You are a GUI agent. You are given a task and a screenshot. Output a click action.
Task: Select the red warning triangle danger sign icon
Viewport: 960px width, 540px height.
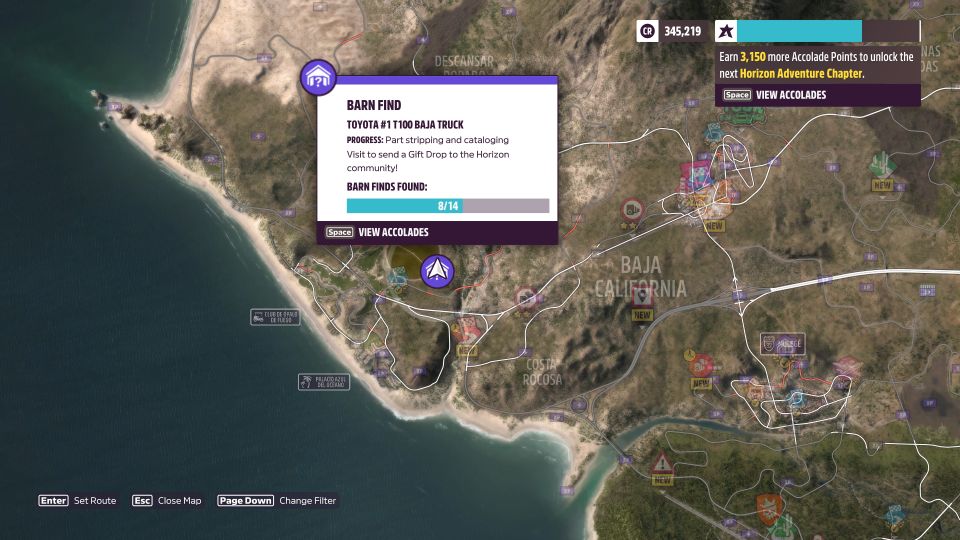662,462
